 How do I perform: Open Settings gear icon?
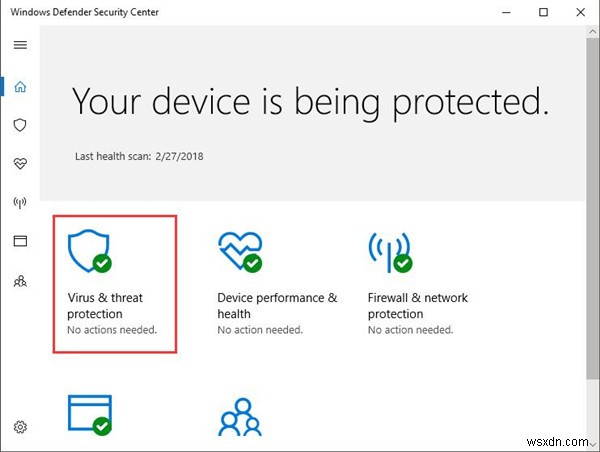click(x=20, y=427)
